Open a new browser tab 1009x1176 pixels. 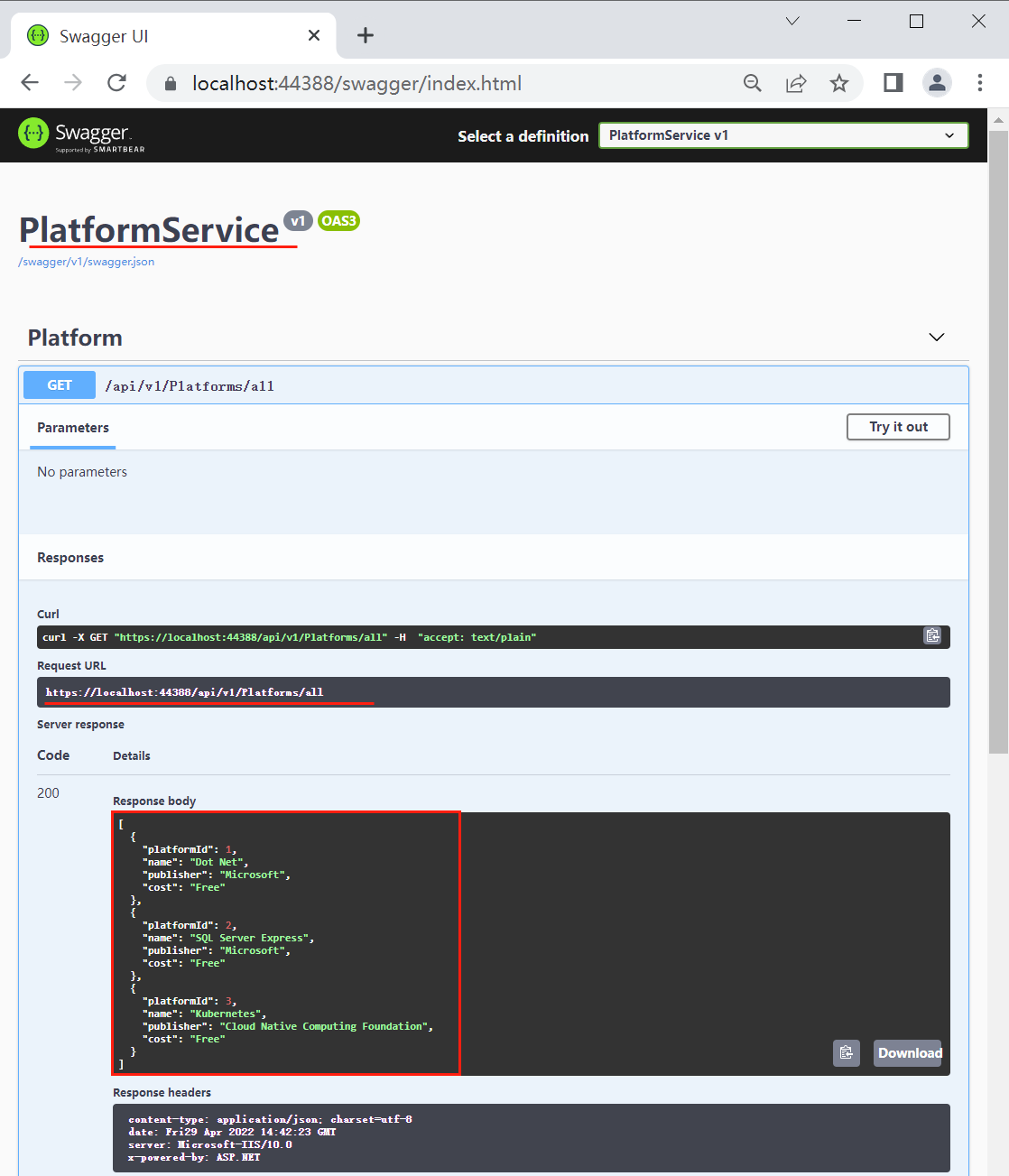(x=365, y=35)
